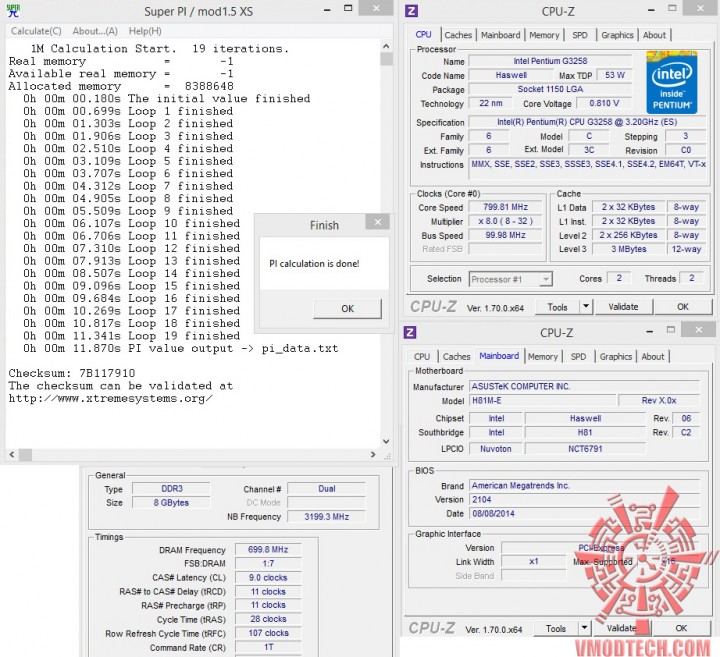
Task: Switch to Memory tab in top CPU-Z window
Action: point(544,35)
